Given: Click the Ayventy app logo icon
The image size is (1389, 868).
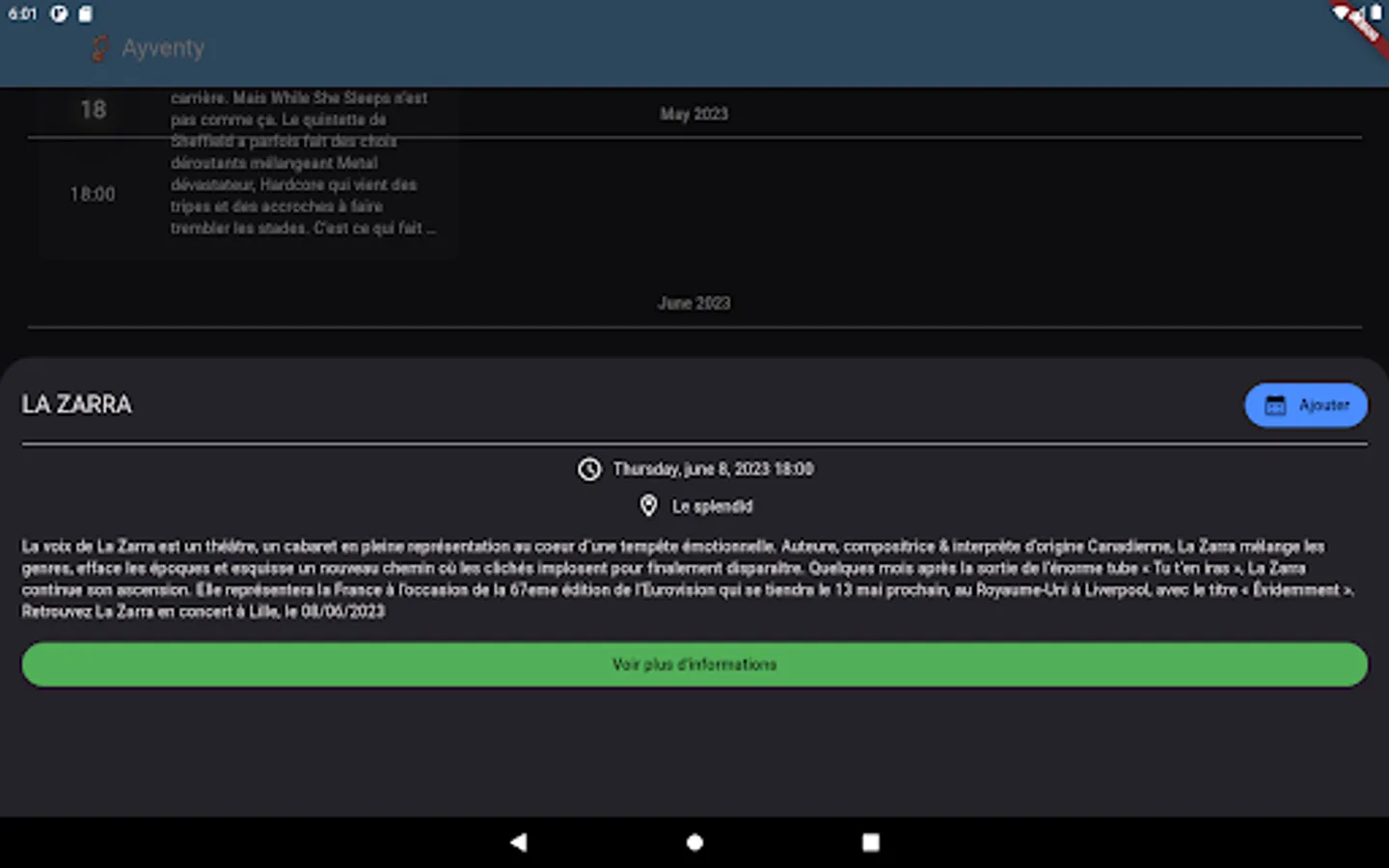Looking at the screenshot, I should point(99,48).
